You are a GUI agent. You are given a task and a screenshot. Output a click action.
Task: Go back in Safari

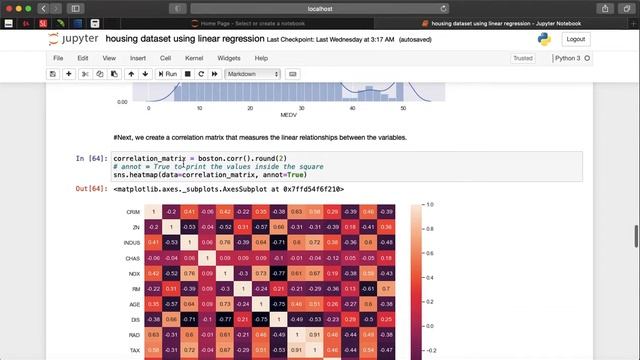pos(43,9)
